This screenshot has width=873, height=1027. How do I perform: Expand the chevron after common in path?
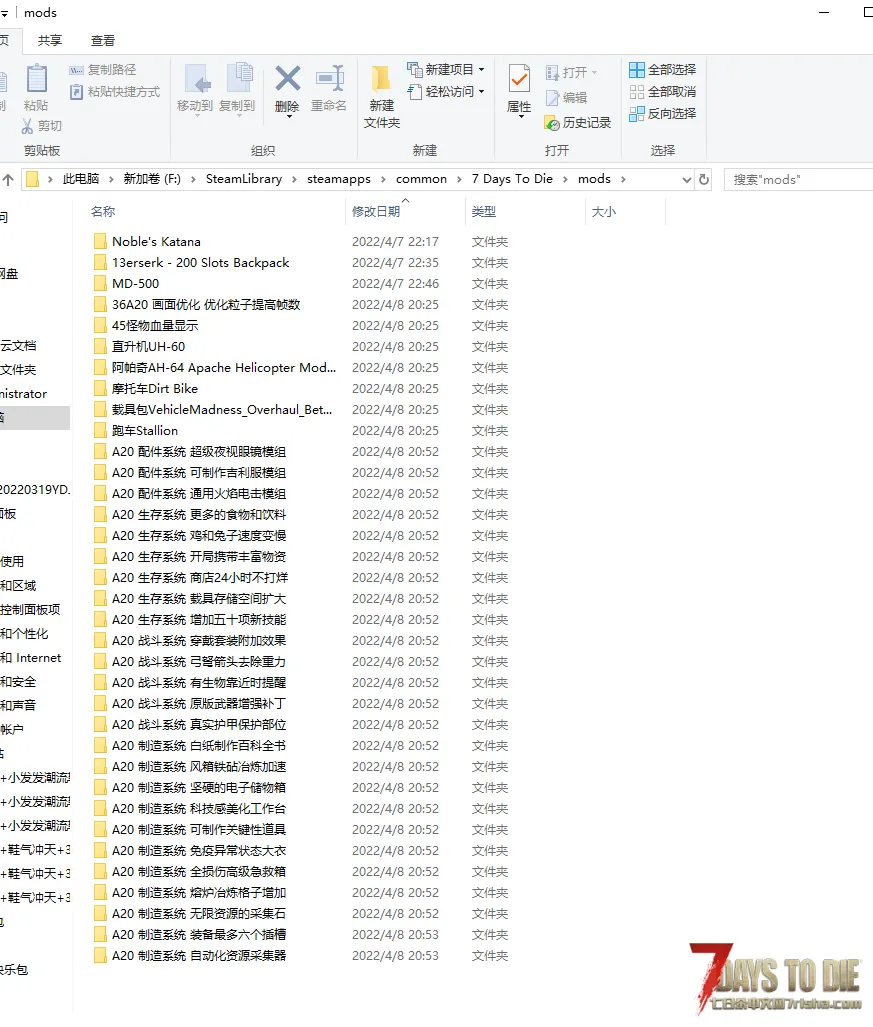459,179
